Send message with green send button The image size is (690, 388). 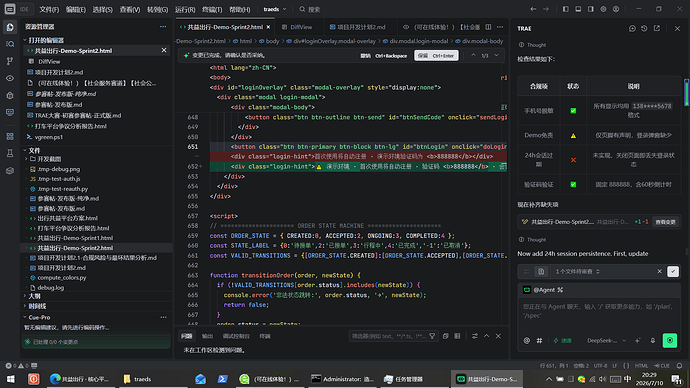click(x=670, y=340)
